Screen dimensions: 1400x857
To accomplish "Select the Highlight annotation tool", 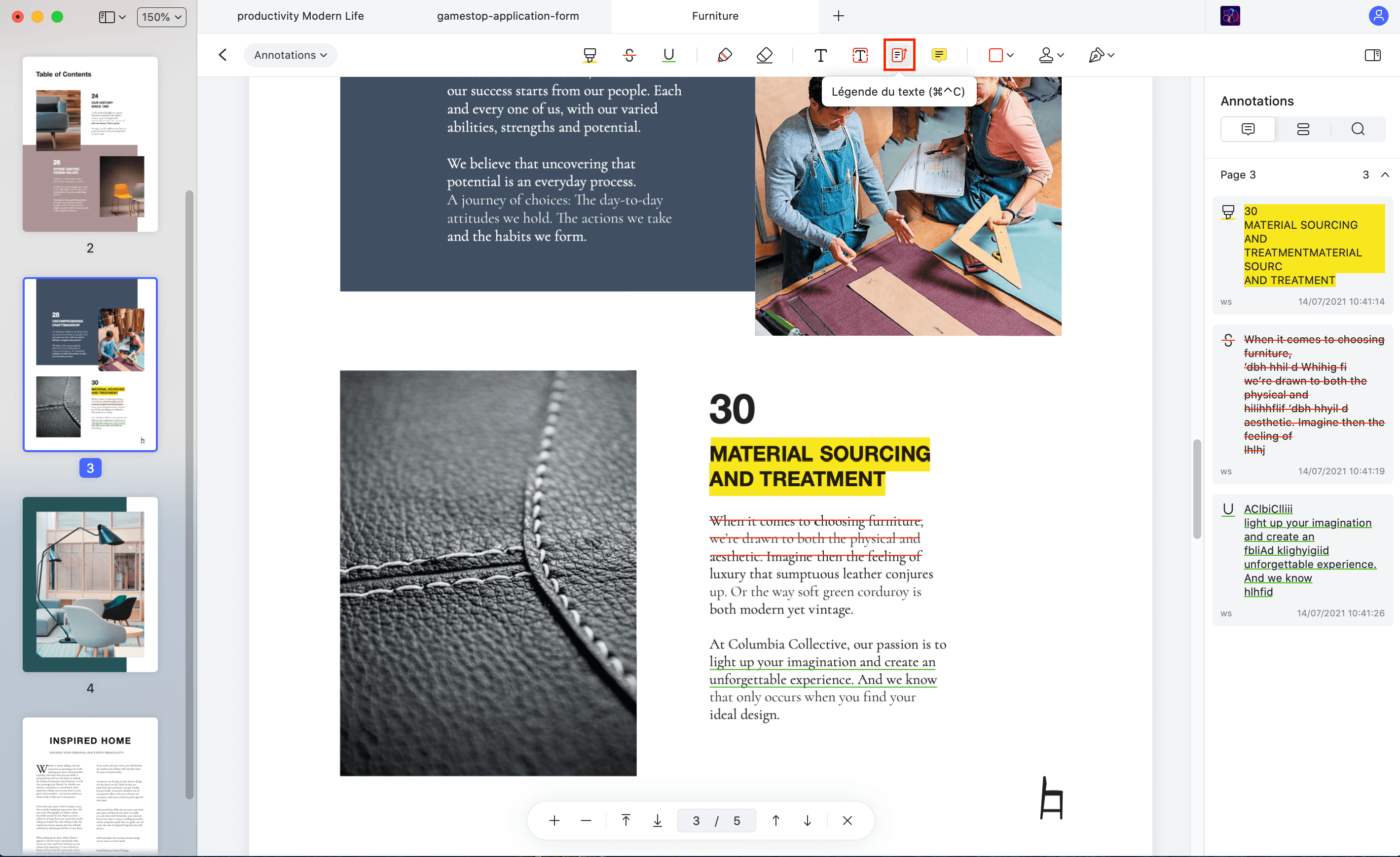I will coord(589,55).
